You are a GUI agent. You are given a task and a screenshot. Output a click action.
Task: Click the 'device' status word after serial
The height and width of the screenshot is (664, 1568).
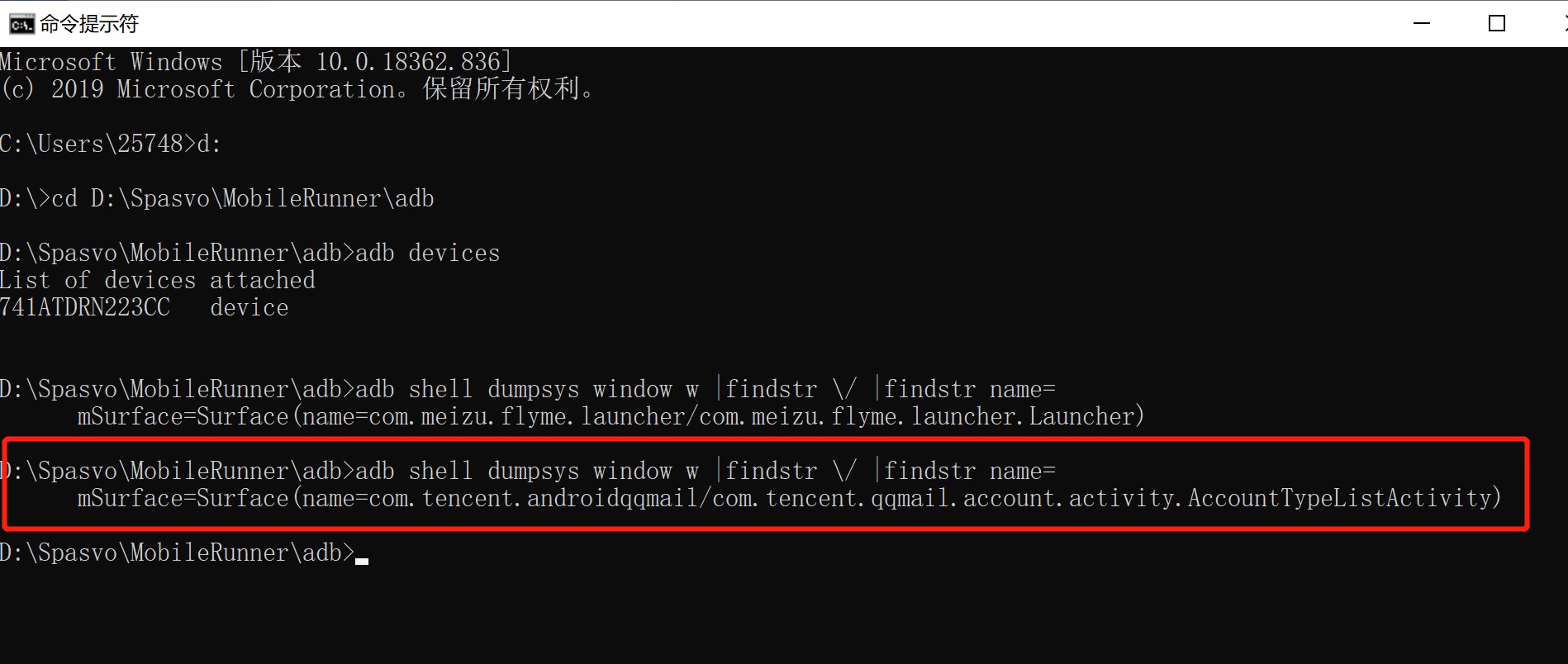[x=249, y=307]
